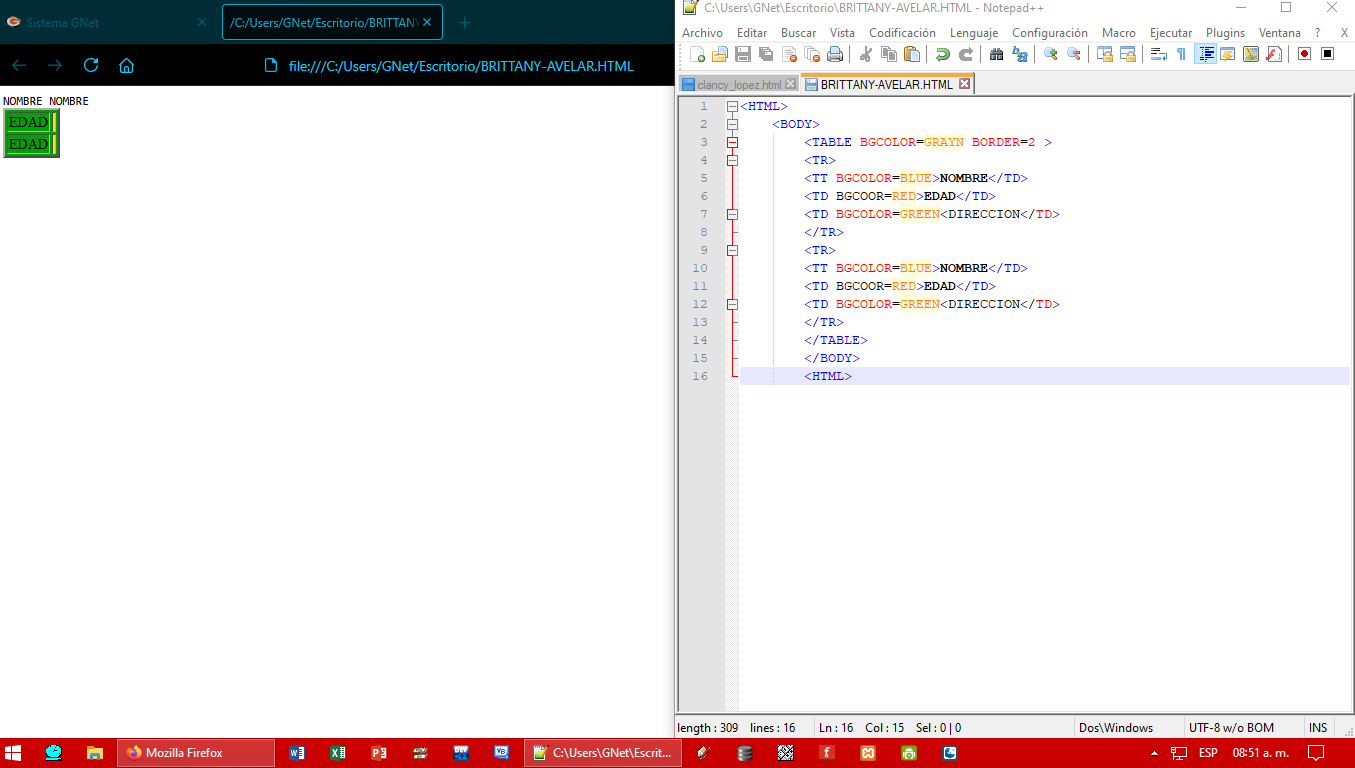This screenshot has width=1355, height=768.
Task: Open PowerPoint from the taskbar
Action: click(x=378, y=753)
